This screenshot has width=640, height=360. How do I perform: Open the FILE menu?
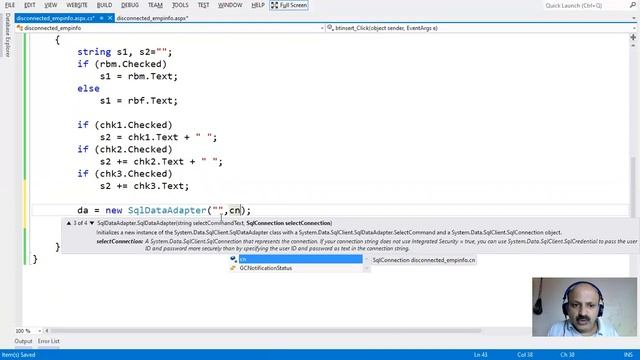pos(9,5)
